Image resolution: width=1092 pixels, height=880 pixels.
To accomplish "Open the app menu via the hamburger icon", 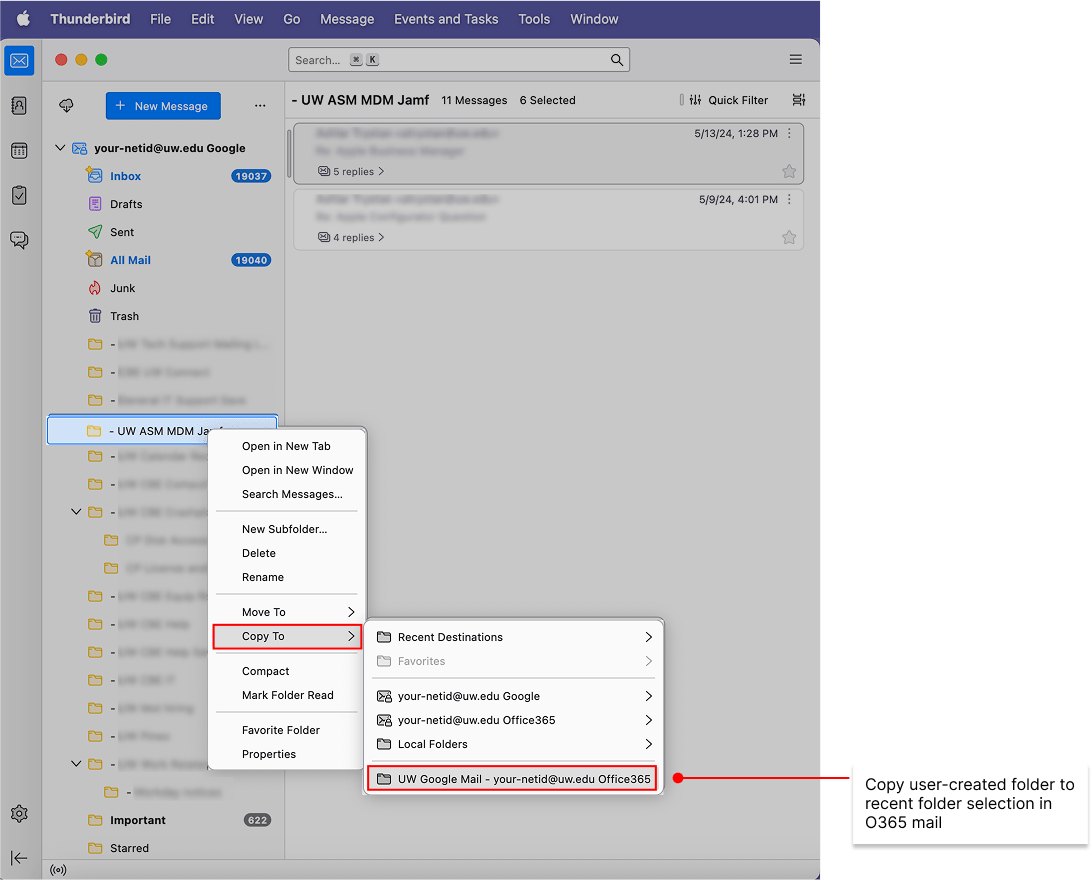I will [x=796, y=59].
